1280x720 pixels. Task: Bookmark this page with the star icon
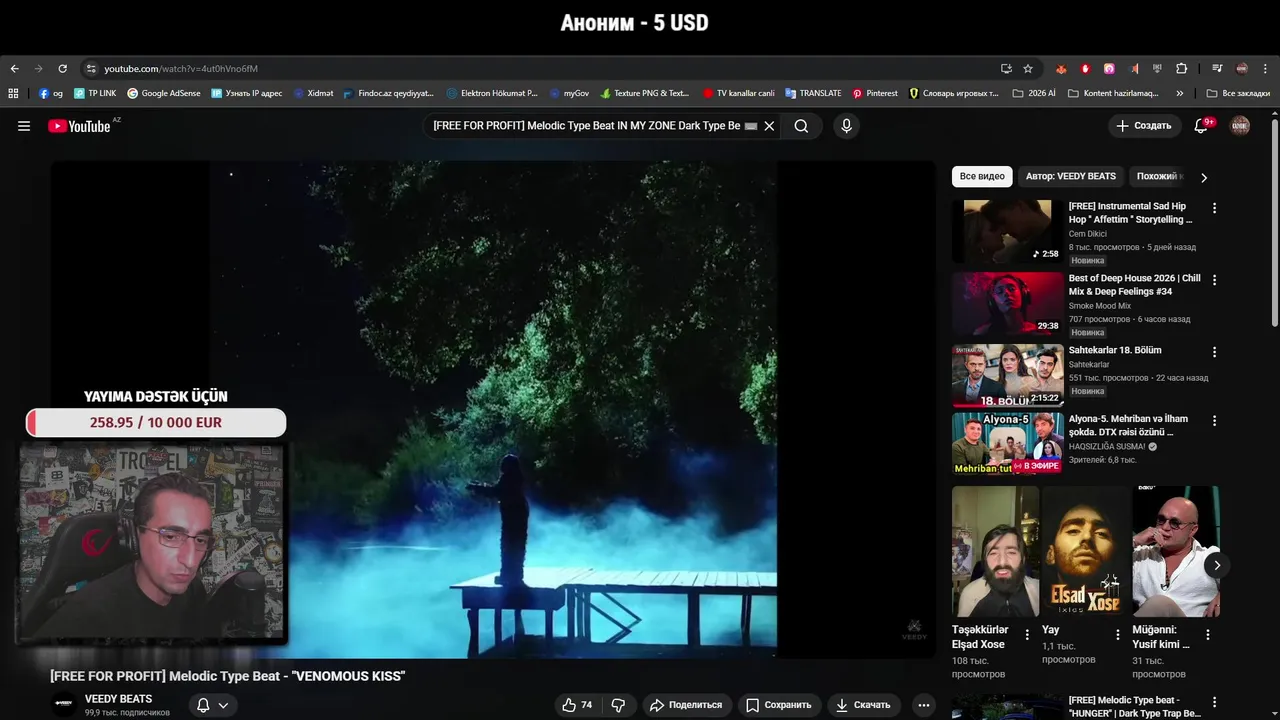1028,69
